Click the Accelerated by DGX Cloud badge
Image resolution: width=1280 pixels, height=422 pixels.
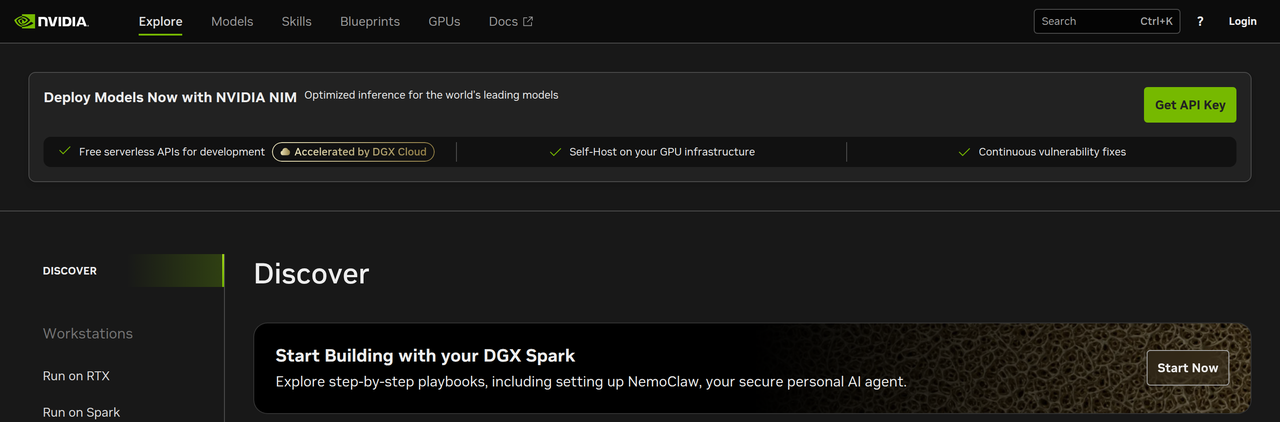click(x=353, y=152)
